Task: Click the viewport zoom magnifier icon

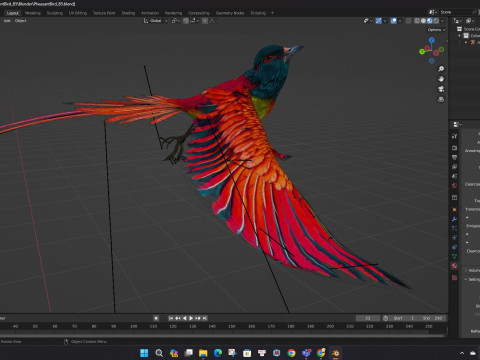Action: pos(441,69)
